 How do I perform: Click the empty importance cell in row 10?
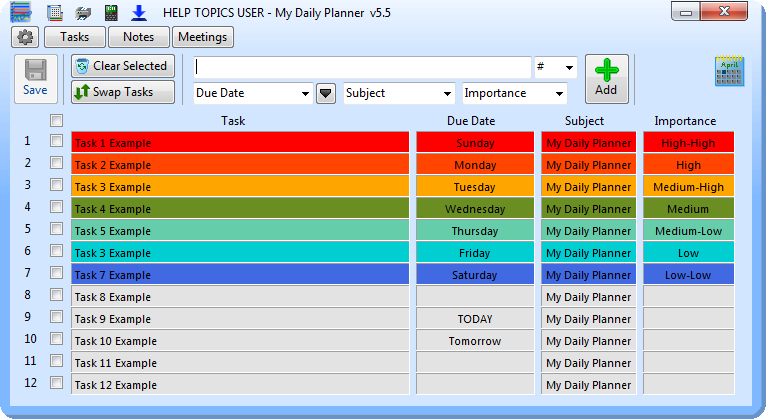click(688, 340)
